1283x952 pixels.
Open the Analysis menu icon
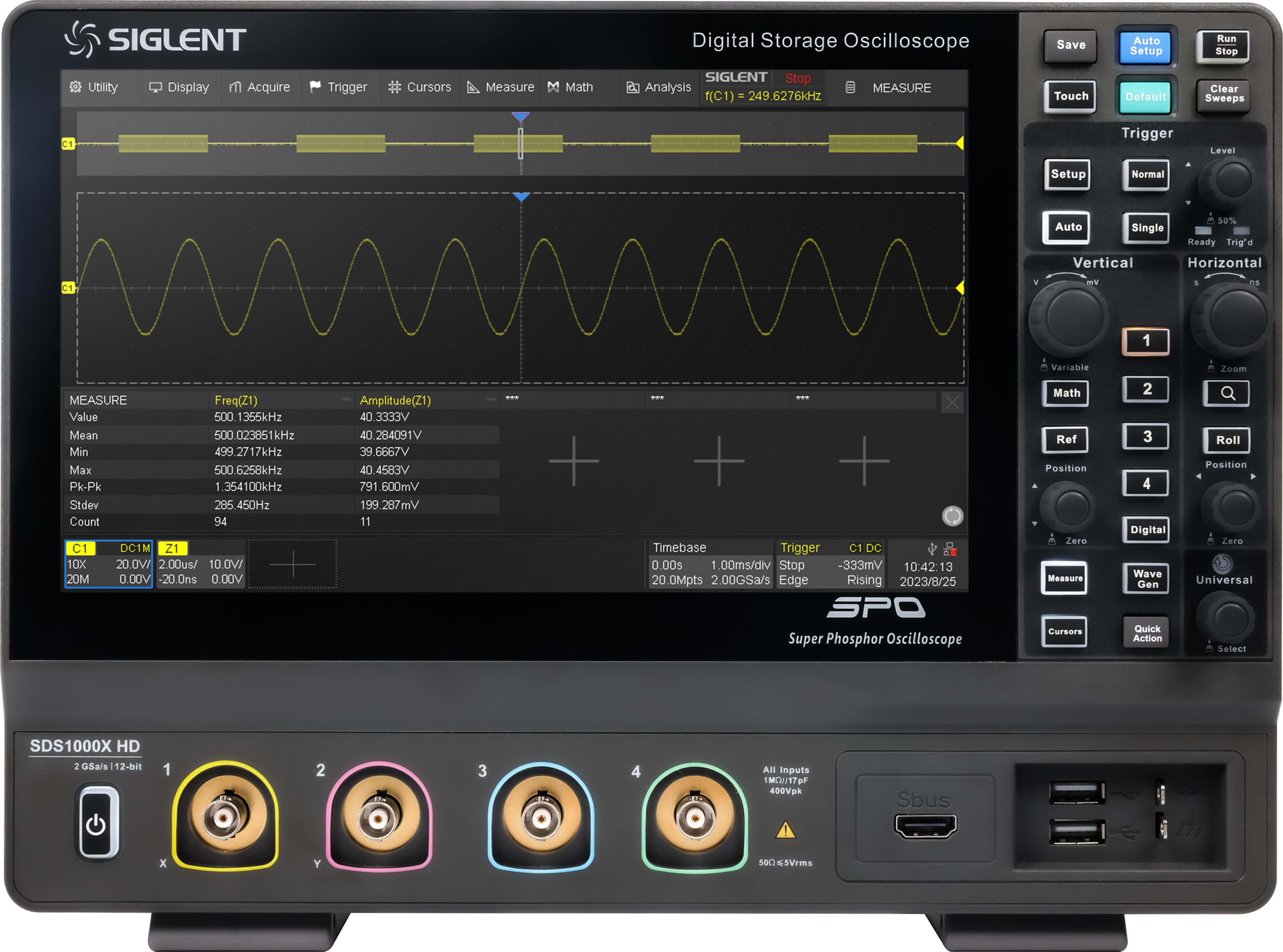pyautogui.click(x=632, y=87)
